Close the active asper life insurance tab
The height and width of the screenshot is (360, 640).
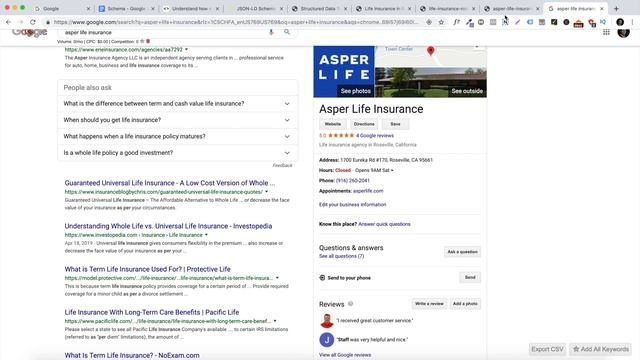pos(602,9)
